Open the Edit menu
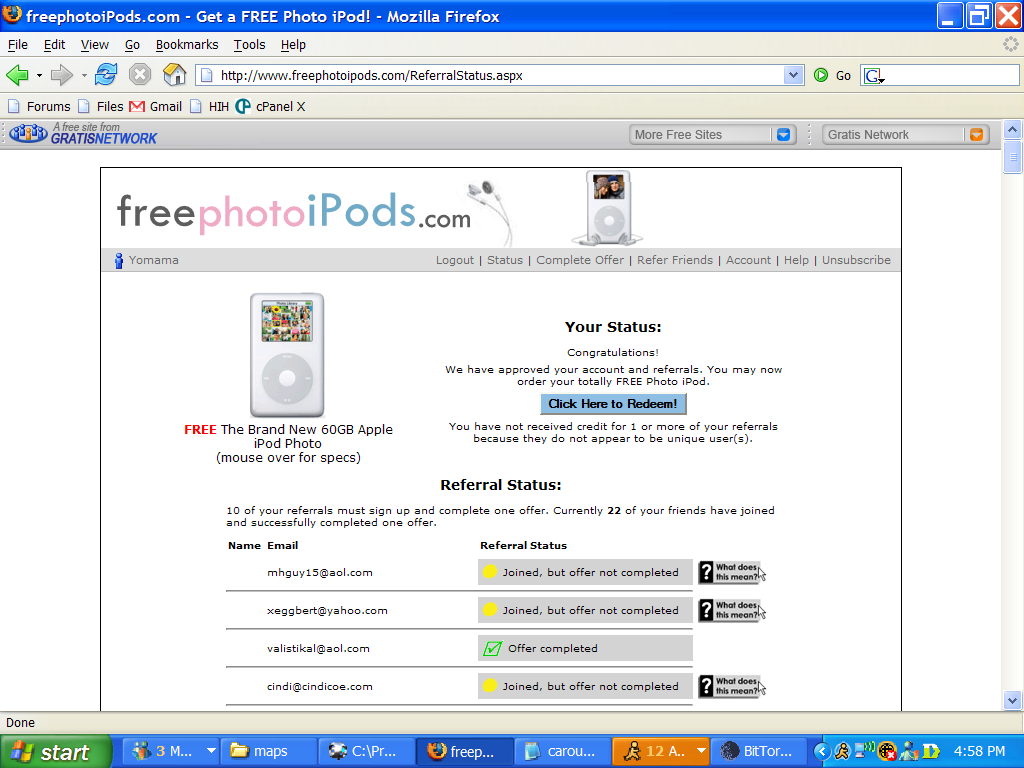 point(54,44)
